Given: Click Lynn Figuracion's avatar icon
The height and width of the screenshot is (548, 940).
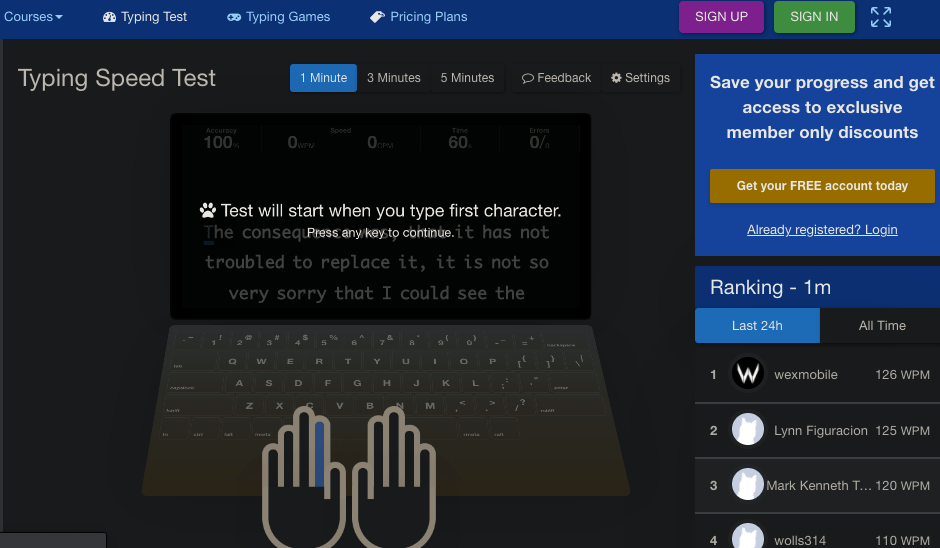Looking at the screenshot, I should 748,430.
